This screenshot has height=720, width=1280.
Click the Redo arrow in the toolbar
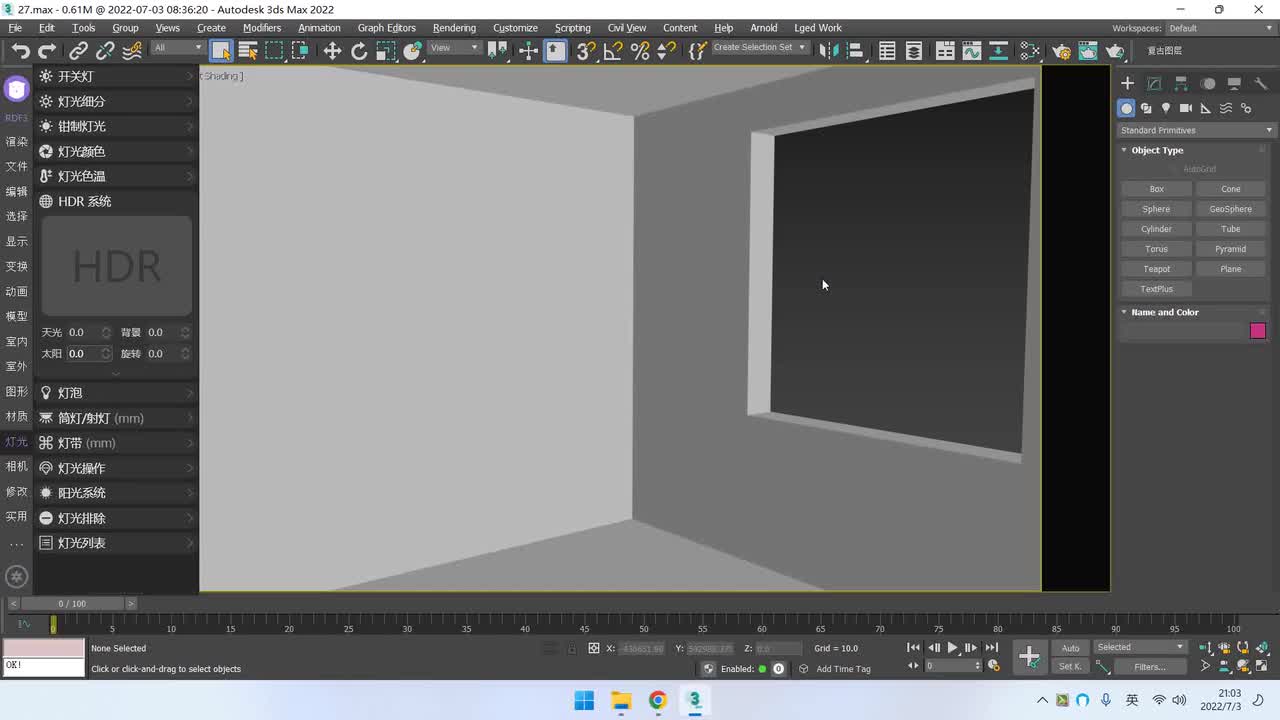coord(46,51)
